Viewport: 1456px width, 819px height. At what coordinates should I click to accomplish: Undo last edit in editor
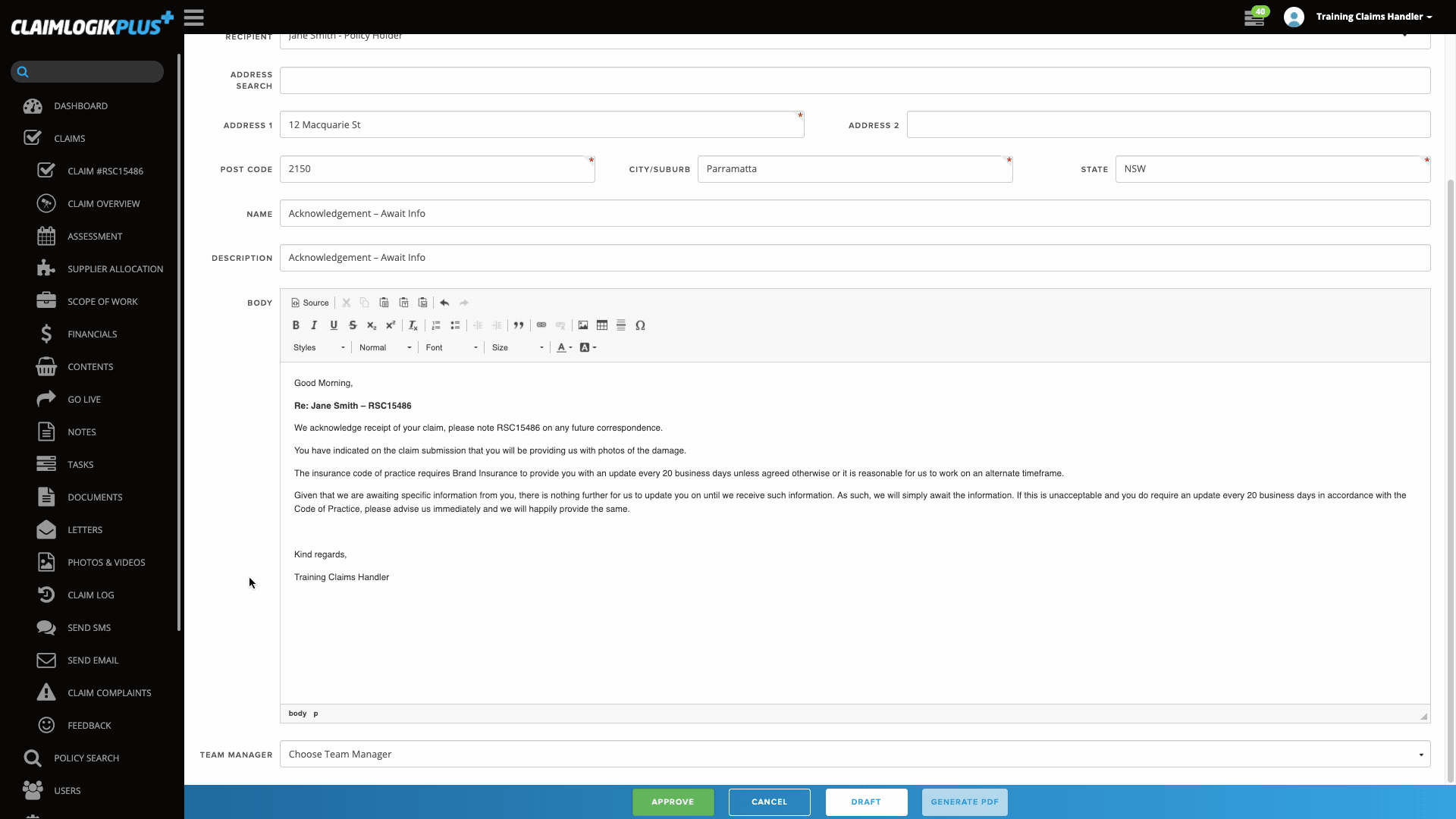coord(444,303)
